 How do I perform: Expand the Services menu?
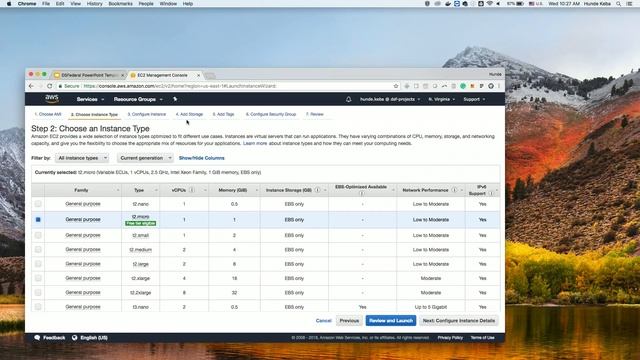pyautogui.click(x=90, y=99)
